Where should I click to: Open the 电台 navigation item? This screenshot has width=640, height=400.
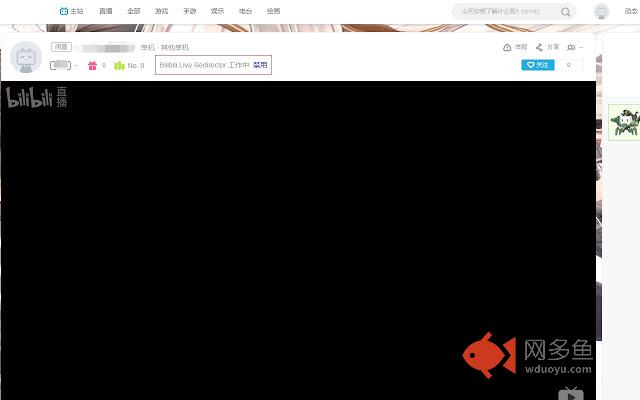[245, 11]
